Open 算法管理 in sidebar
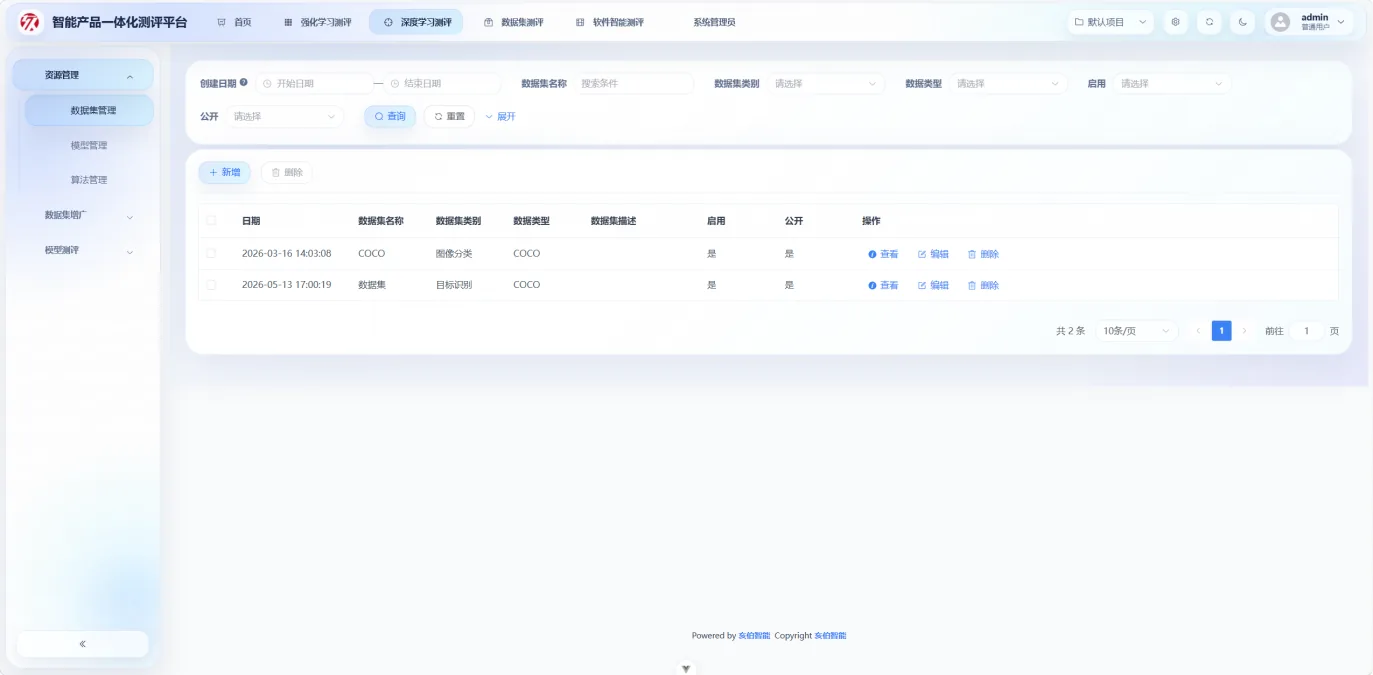Image resolution: width=1373 pixels, height=675 pixels. click(x=89, y=180)
